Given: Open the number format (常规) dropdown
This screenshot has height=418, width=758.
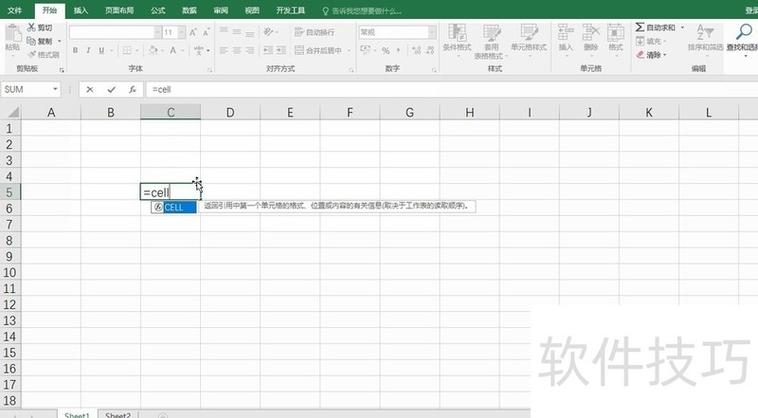Looking at the screenshot, I should 433,32.
